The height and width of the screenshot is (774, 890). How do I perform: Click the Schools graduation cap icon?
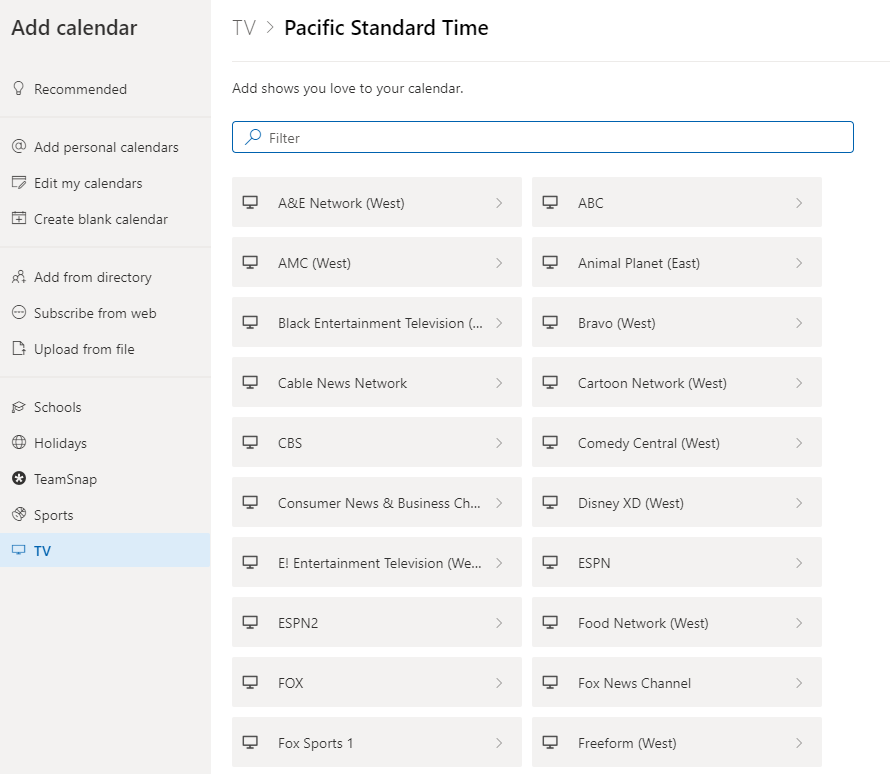(x=18, y=407)
